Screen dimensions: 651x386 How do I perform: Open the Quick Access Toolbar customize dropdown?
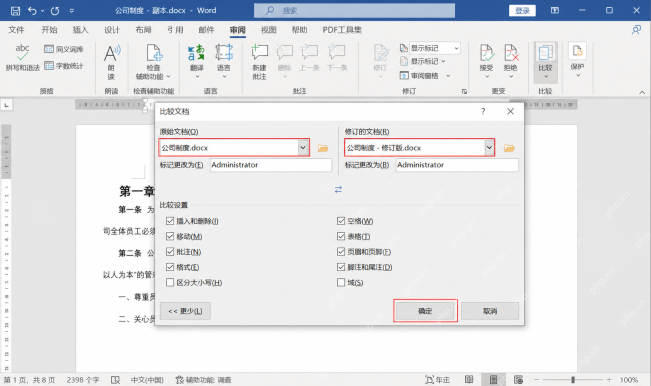tap(71, 11)
